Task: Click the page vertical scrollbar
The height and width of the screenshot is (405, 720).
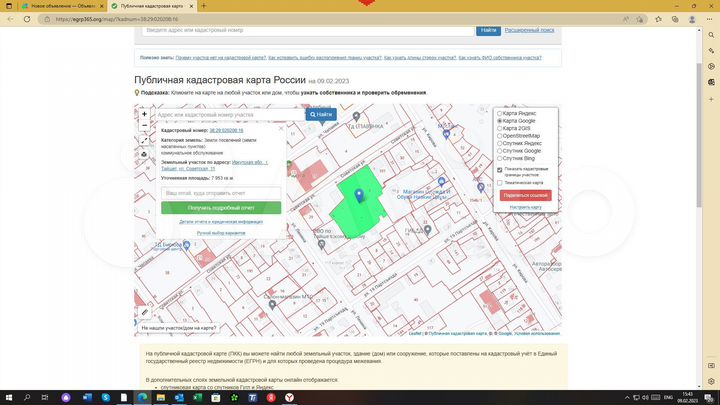Action: click(x=699, y=136)
